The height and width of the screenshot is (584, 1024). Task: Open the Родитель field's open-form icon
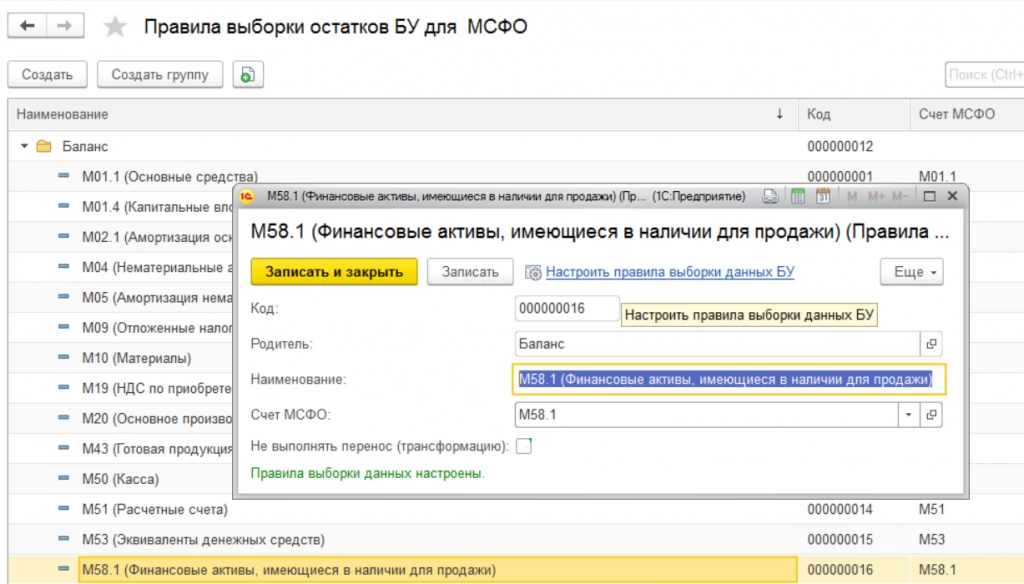click(x=931, y=344)
